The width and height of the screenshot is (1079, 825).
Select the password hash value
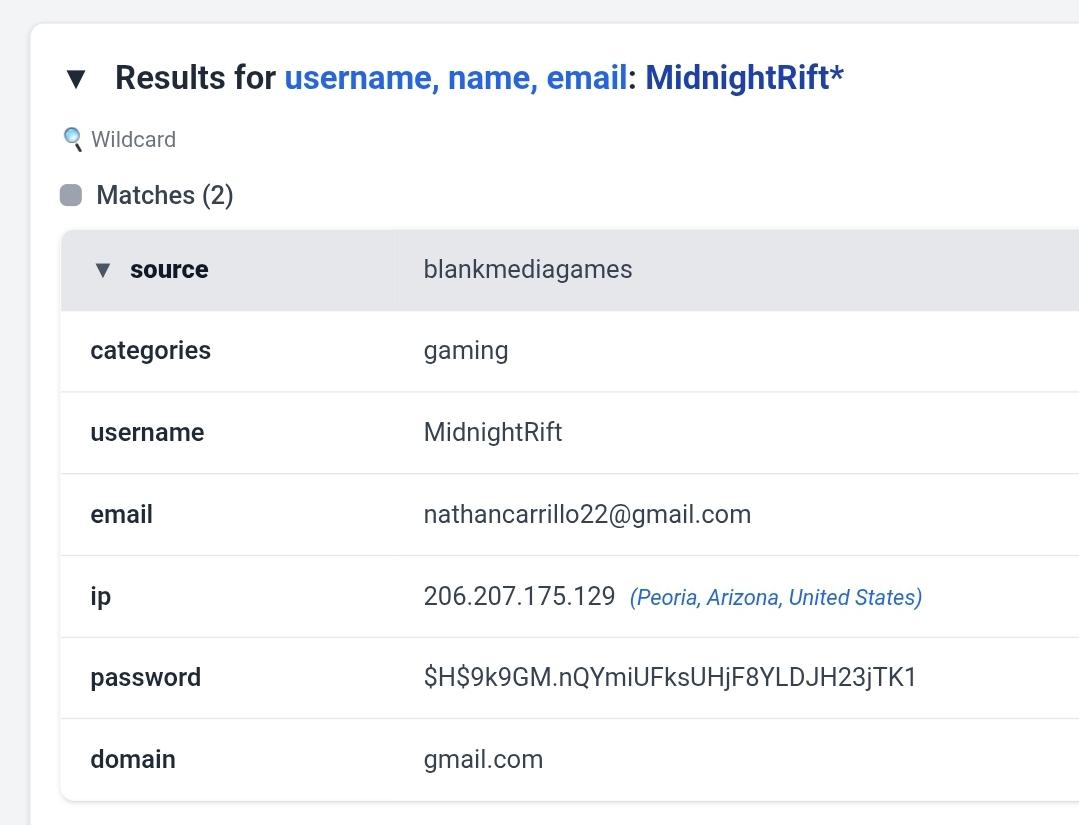(x=670, y=678)
